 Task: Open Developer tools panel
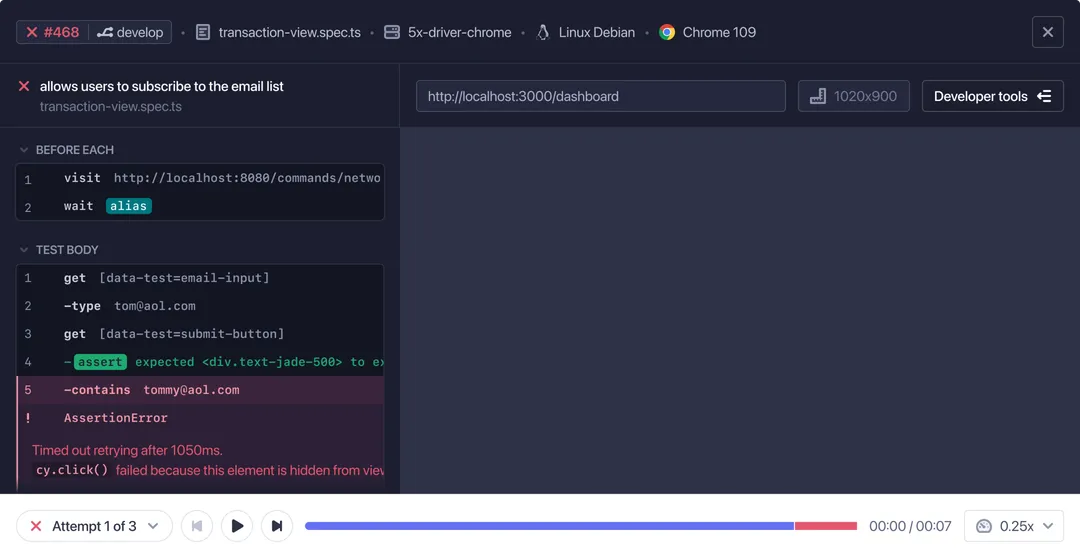pyautogui.click(x=992, y=96)
